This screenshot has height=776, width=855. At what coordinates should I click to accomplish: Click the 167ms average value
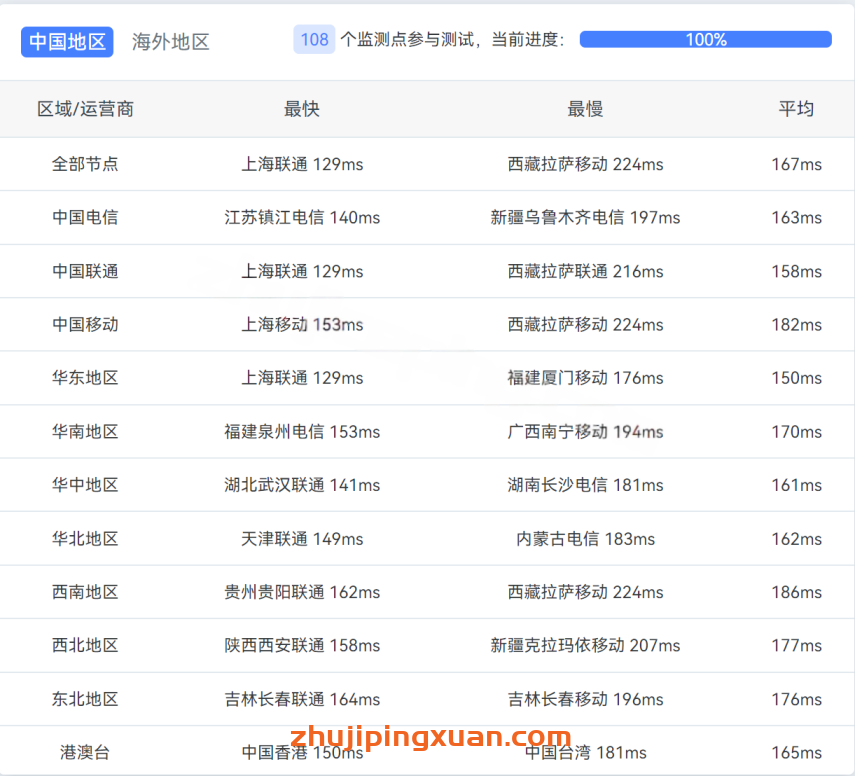tap(796, 164)
